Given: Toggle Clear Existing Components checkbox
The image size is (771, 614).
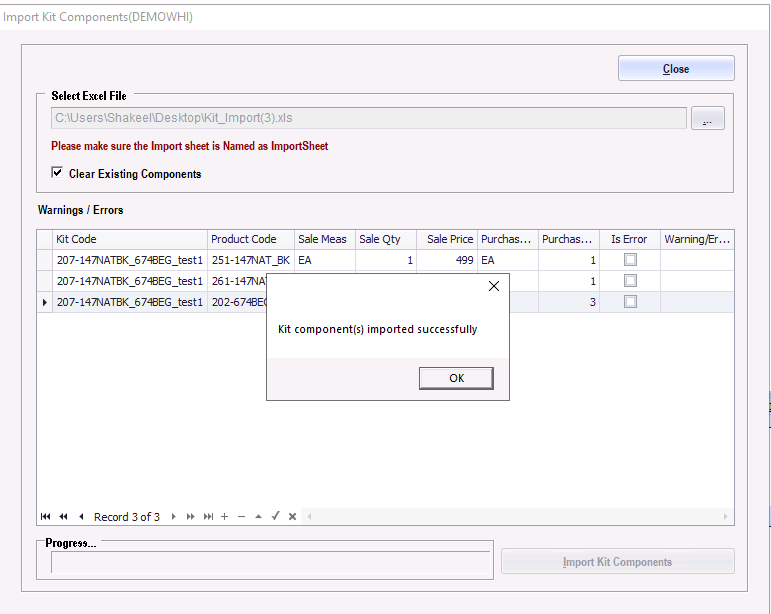Looking at the screenshot, I should click(x=57, y=173).
